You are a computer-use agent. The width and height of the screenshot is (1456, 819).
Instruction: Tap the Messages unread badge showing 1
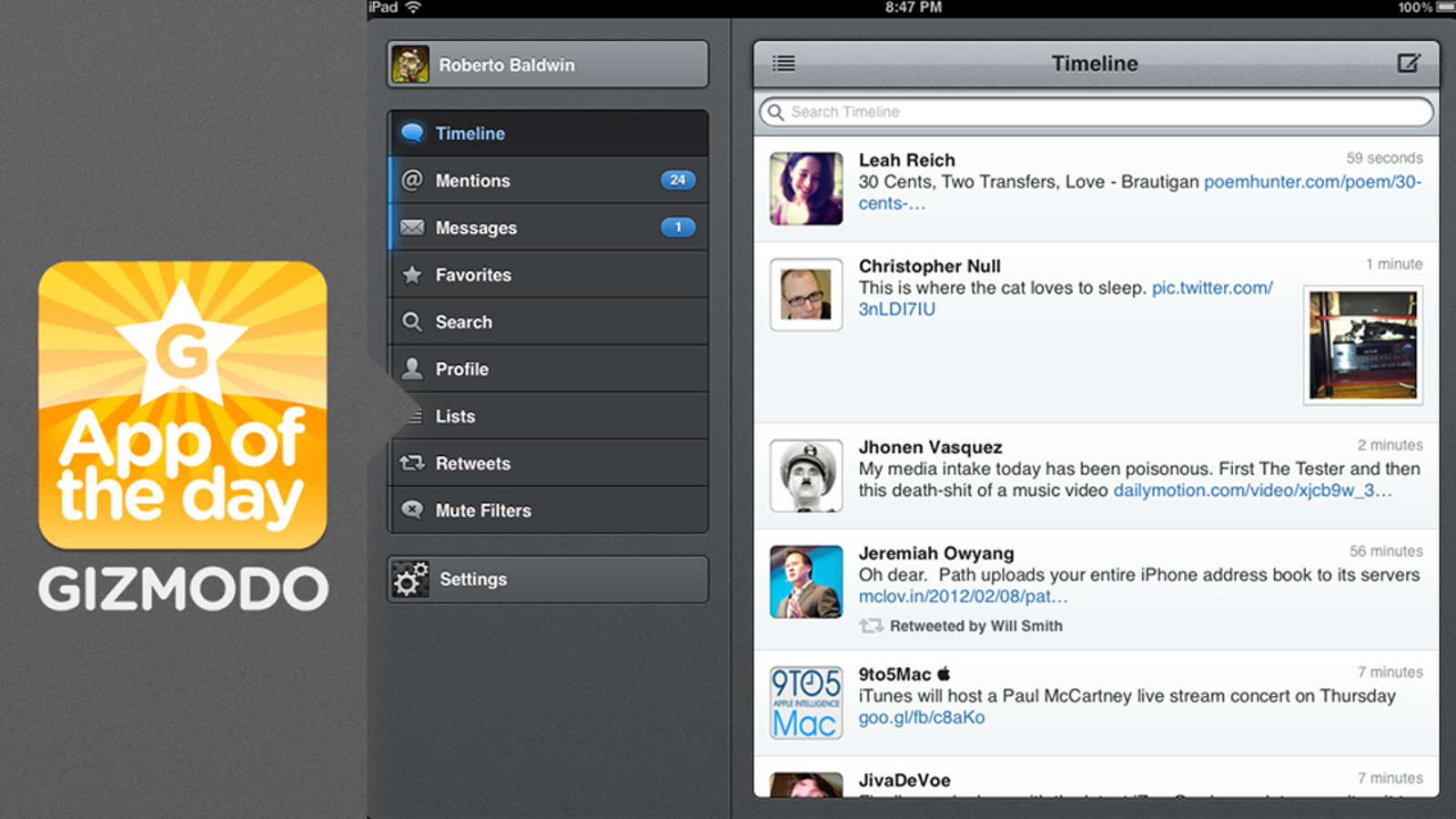click(x=678, y=227)
